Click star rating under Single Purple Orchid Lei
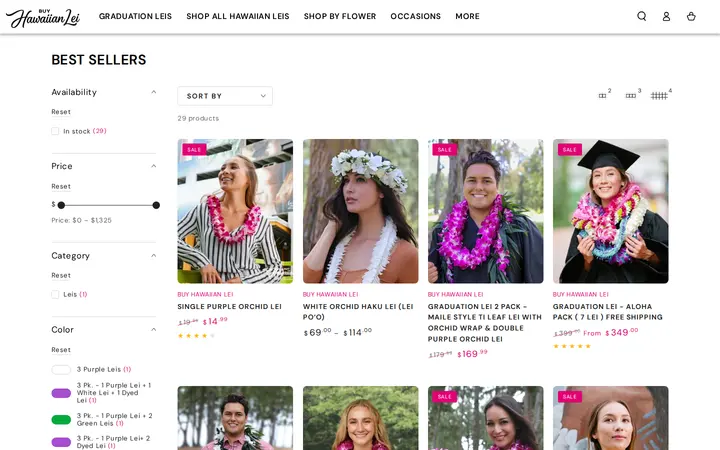Image resolution: width=720 pixels, height=450 pixels. click(x=196, y=336)
